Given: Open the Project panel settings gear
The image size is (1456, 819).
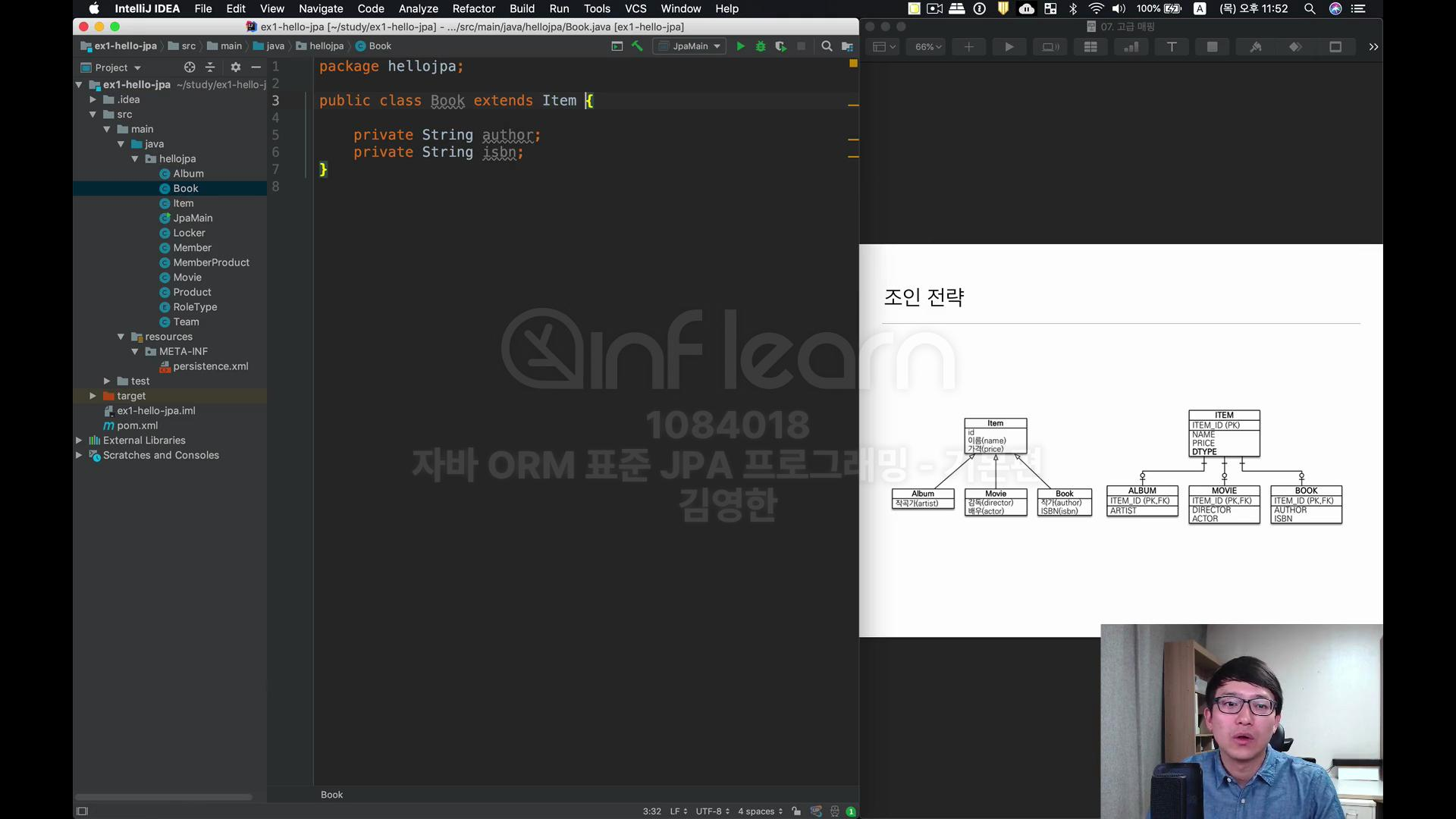Looking at the screenshot, I should (x=236, y=67).
